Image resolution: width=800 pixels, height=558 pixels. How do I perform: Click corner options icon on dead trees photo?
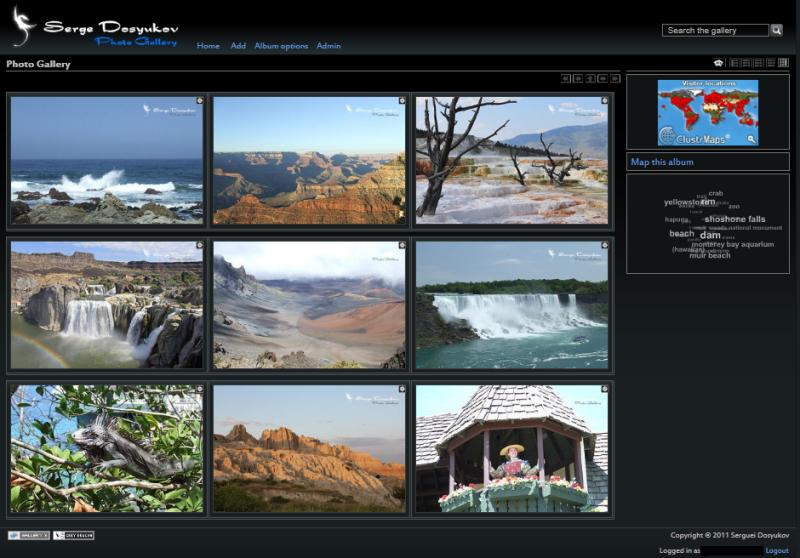[x=605, y=100]
